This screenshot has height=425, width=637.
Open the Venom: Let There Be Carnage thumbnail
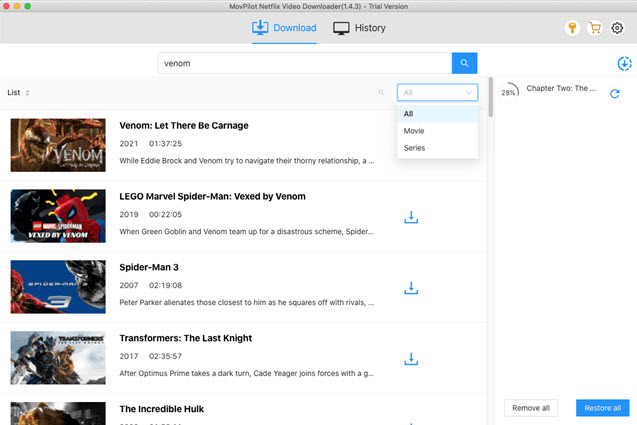pos(58,145)
